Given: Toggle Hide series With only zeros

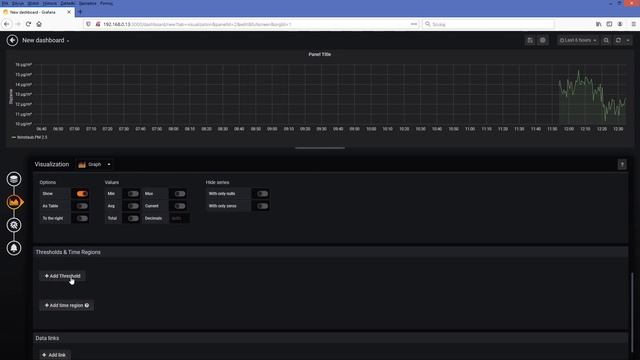Looking at the screenshot, I should [x=262, y=206].
